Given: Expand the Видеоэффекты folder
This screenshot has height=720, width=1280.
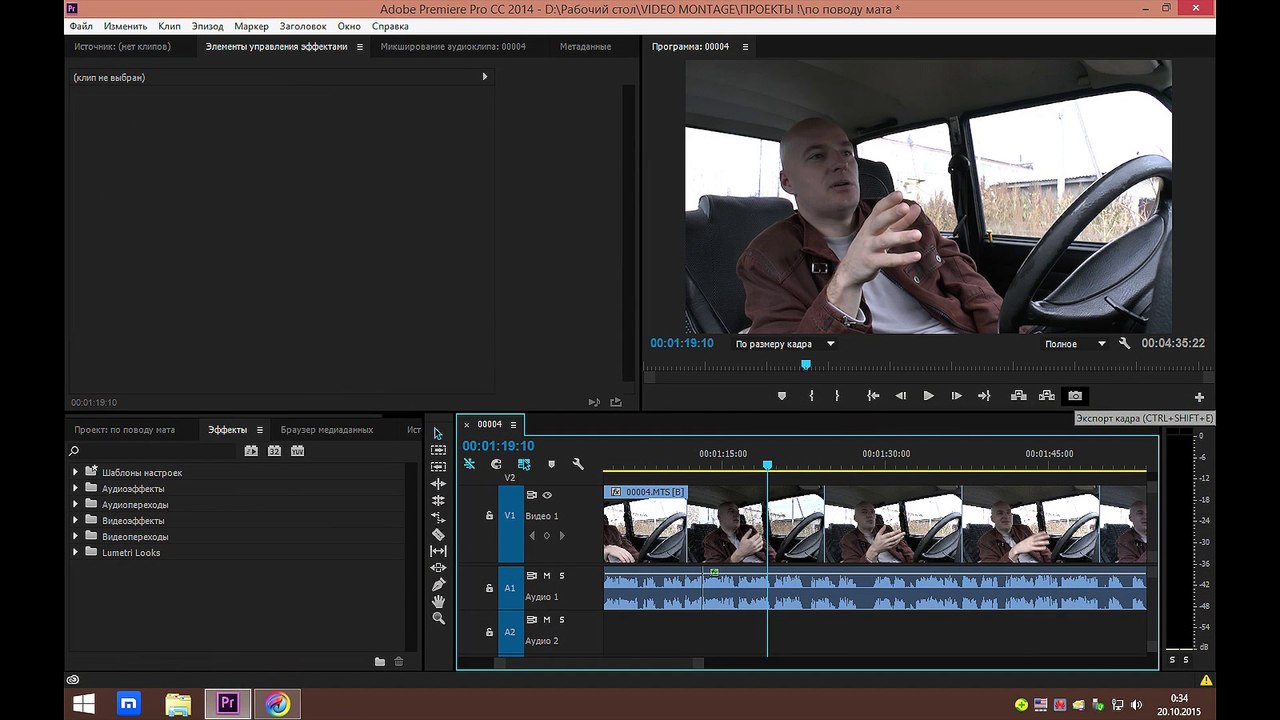Looking at the screenshot, I should [75, 520].
